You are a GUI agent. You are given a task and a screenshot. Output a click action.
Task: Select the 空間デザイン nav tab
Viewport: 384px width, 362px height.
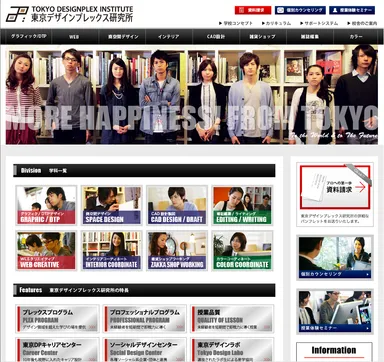click(x=122, y=37)
